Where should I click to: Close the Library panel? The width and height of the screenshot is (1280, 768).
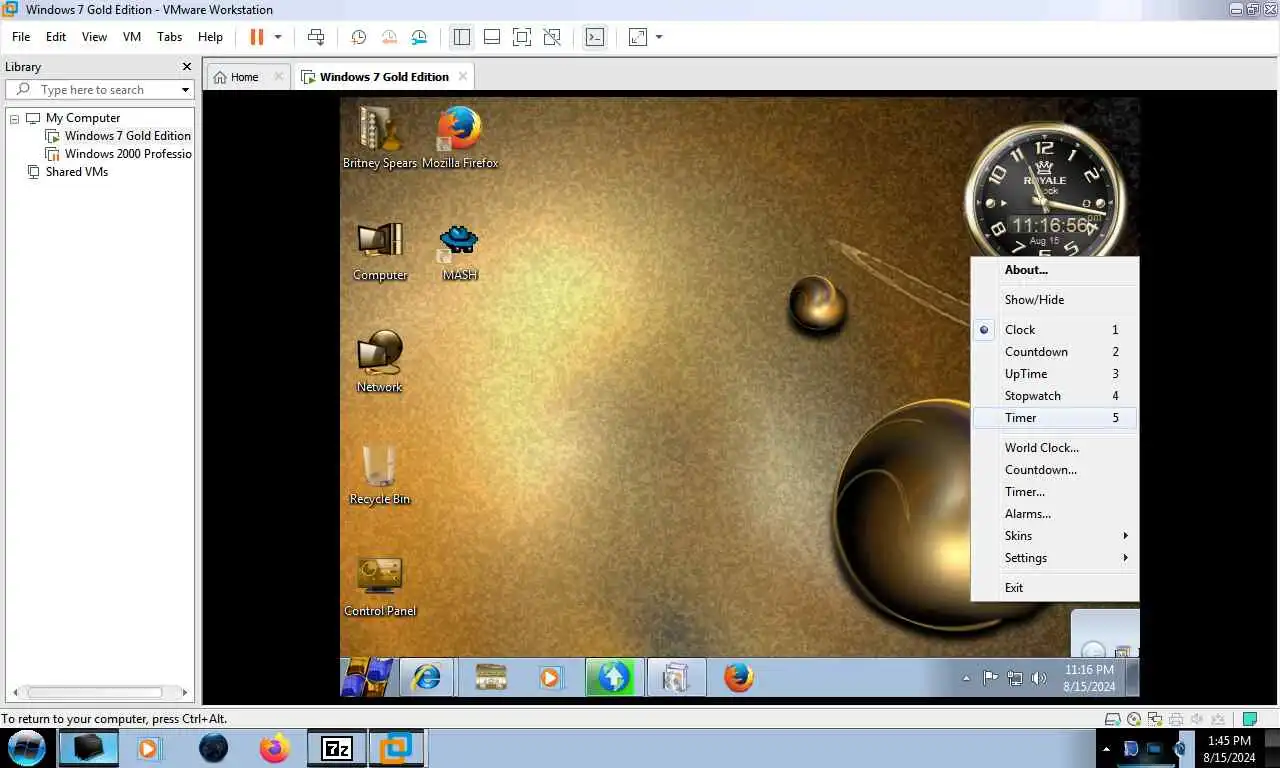tap(186, 67)
